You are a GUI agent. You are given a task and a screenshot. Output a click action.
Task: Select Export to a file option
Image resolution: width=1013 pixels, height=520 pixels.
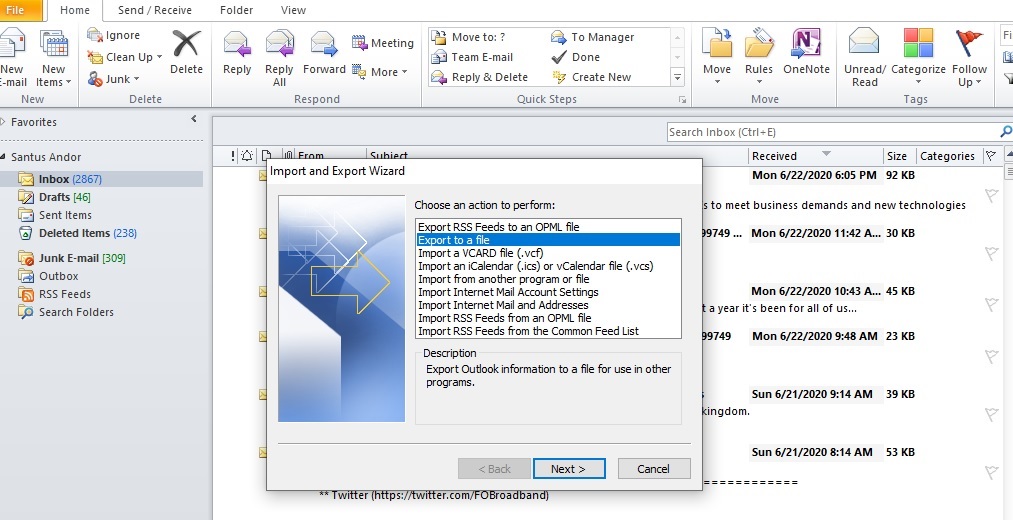point(548,240)
